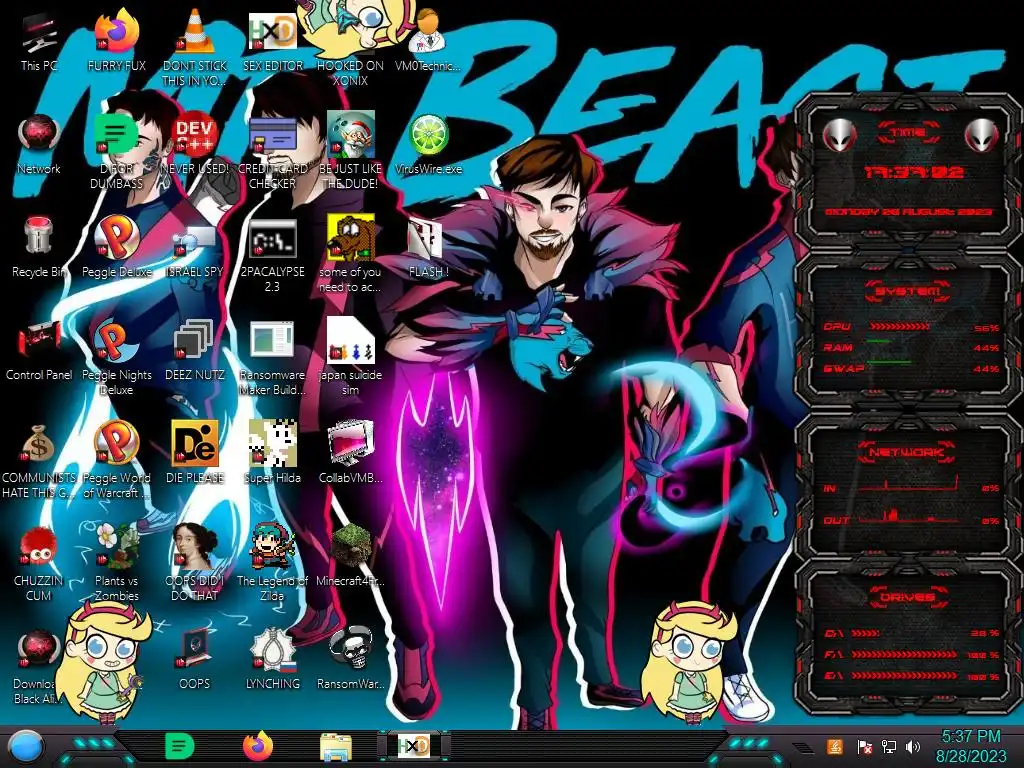Click the TIME widget header
Image resolution: width=1024 pixels, height=768 pixels.
point(908,132)
